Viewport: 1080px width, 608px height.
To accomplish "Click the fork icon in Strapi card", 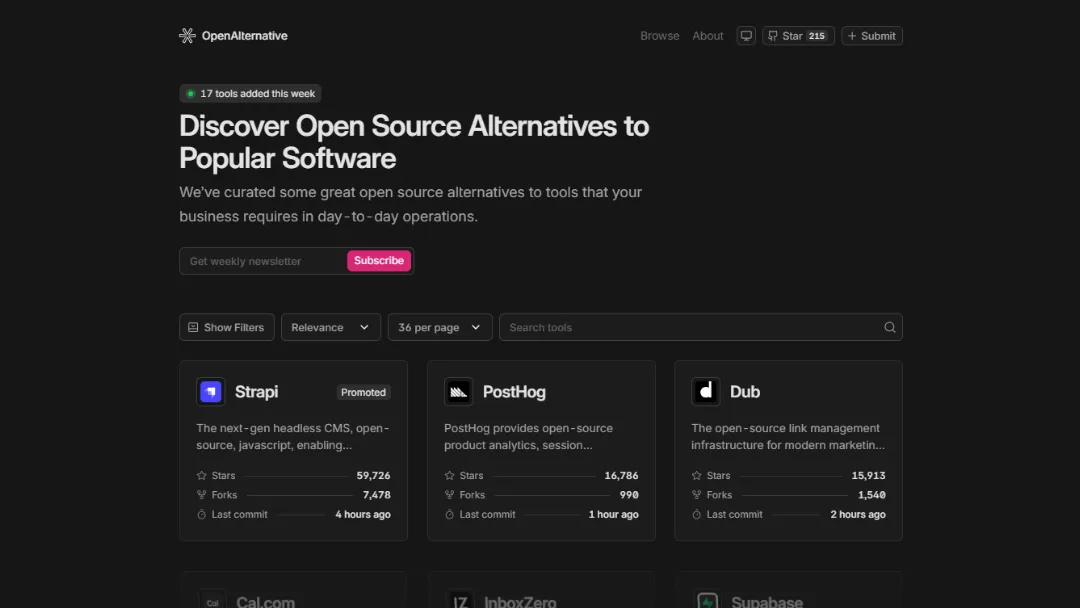I will tap(202, 494).
